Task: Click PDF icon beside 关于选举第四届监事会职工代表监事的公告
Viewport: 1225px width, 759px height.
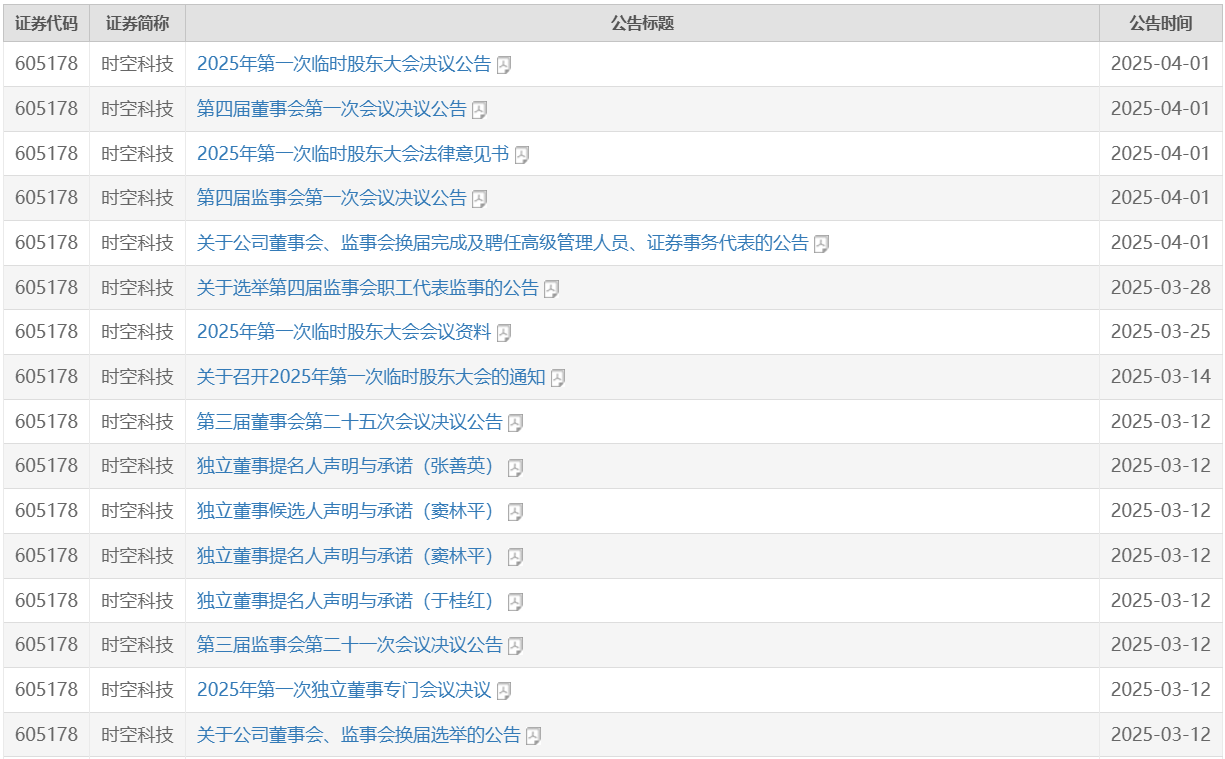Action: click(x=551, y=289)
